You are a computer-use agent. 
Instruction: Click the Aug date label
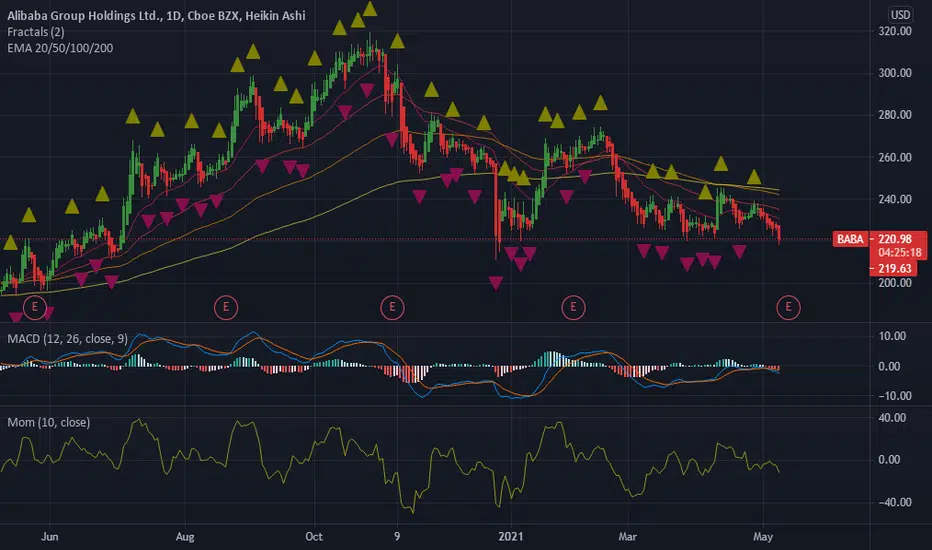coord(185,536)
